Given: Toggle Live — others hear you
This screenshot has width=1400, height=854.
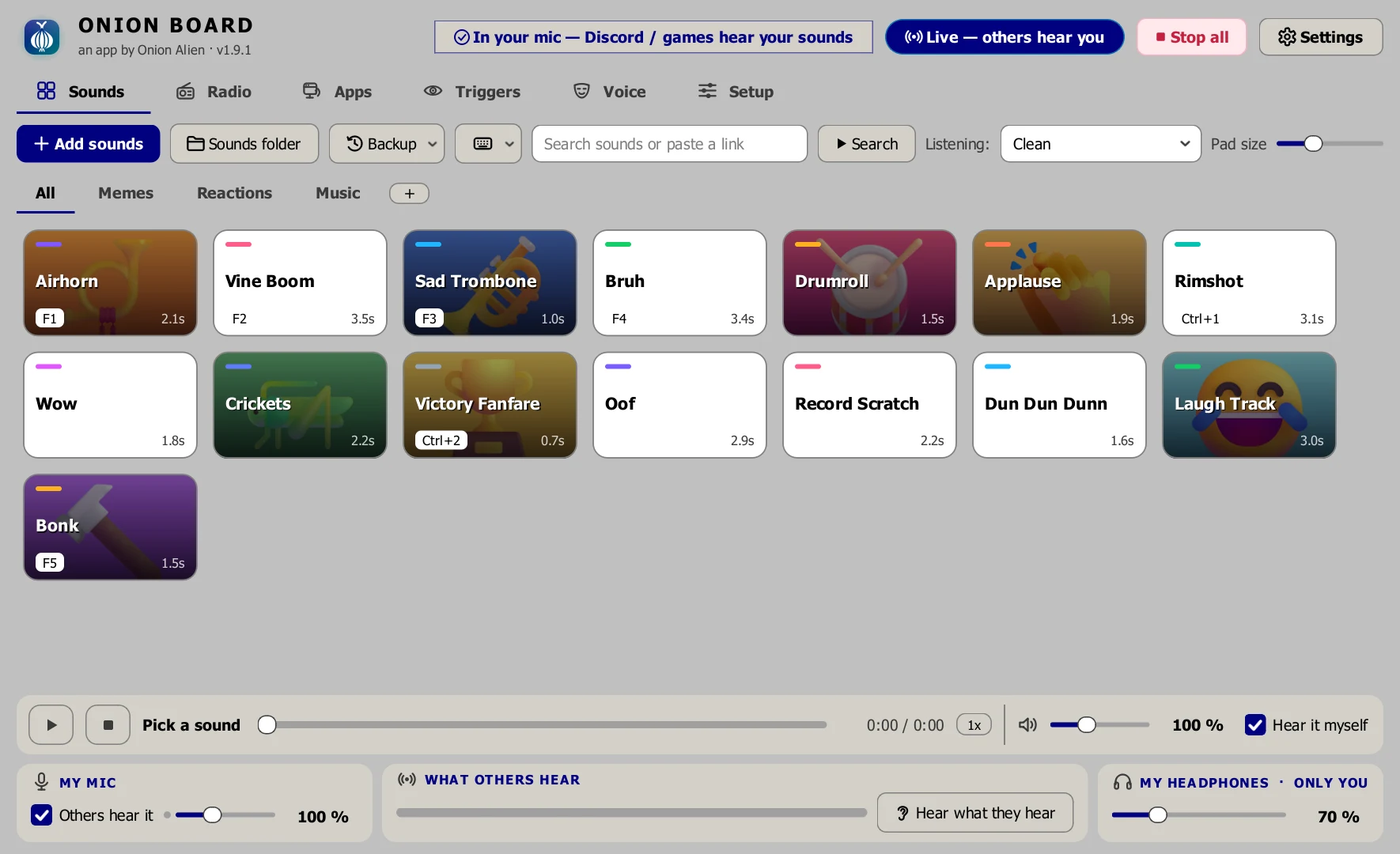Looking at the screenshot, I should [x=1005, y=37].
